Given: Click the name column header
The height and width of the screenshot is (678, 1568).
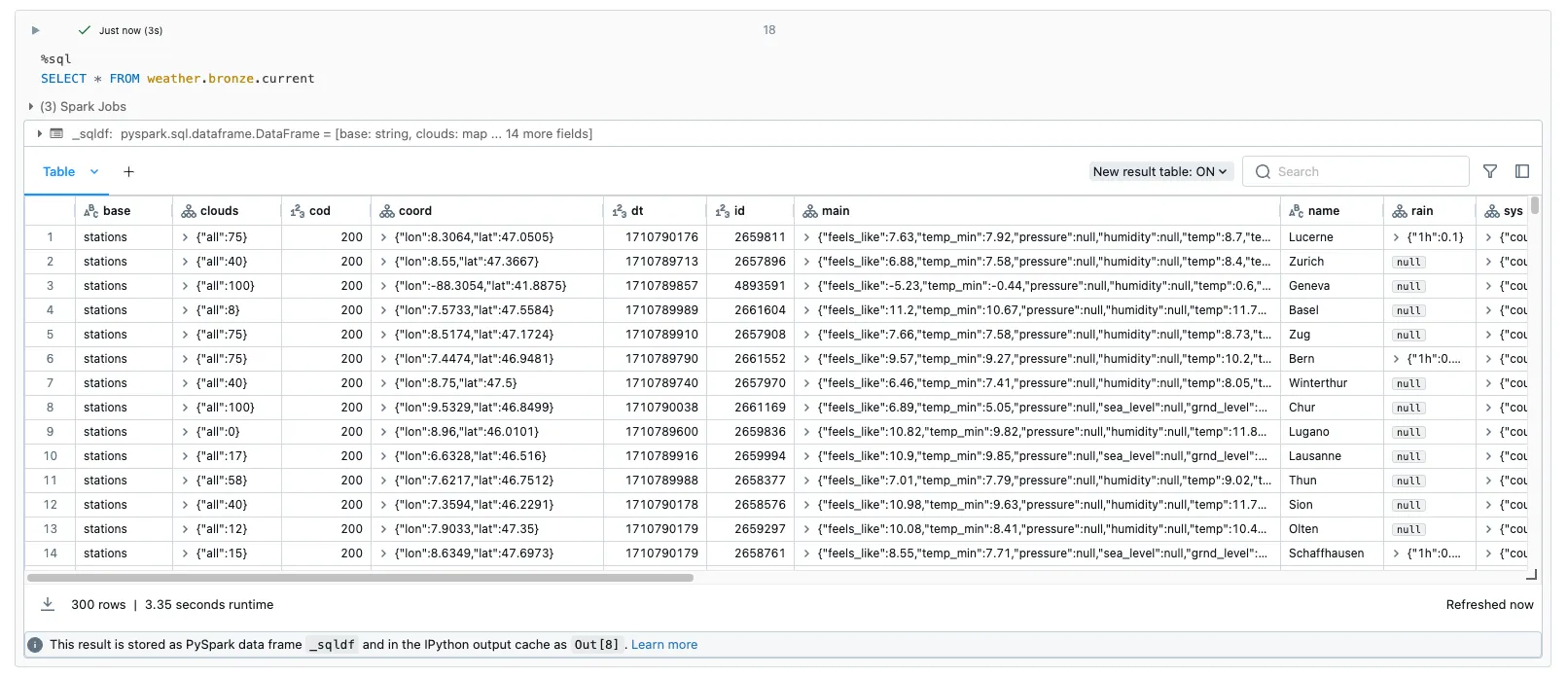Looking at the screenshot, I should pyautogui.click(x=1323, y=211).
